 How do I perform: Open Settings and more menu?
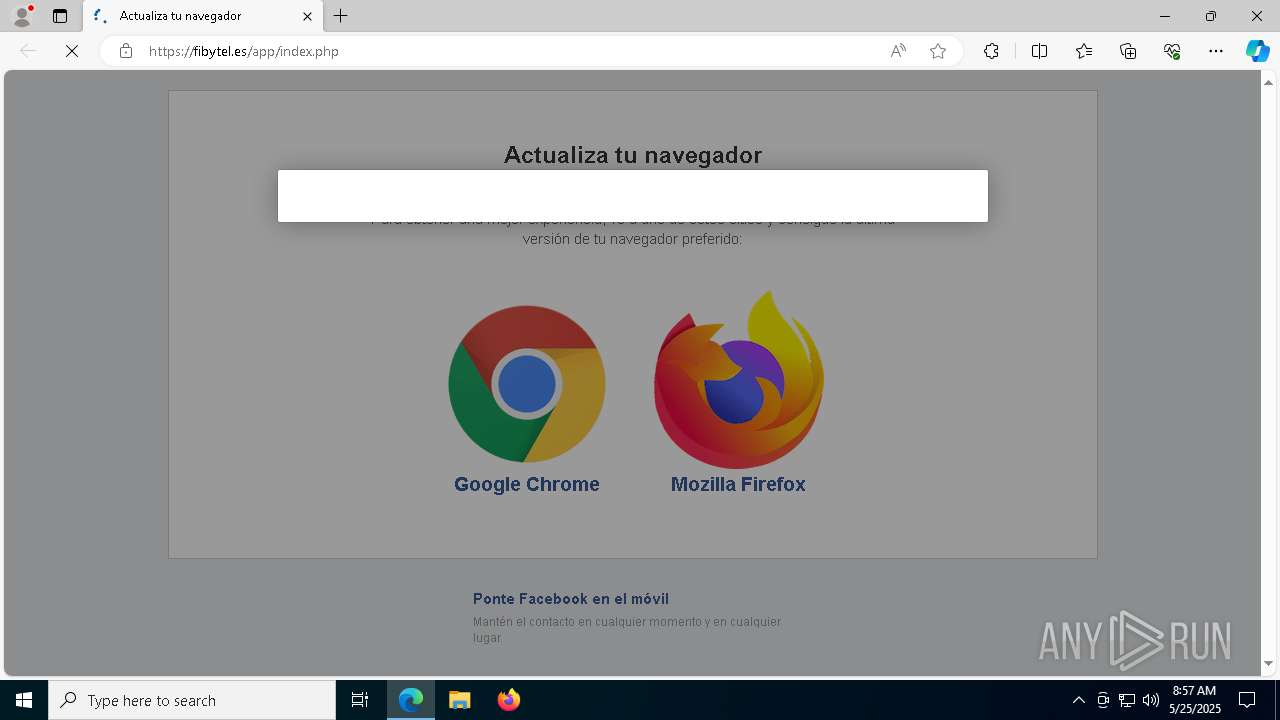click(x=1216, y=51)
